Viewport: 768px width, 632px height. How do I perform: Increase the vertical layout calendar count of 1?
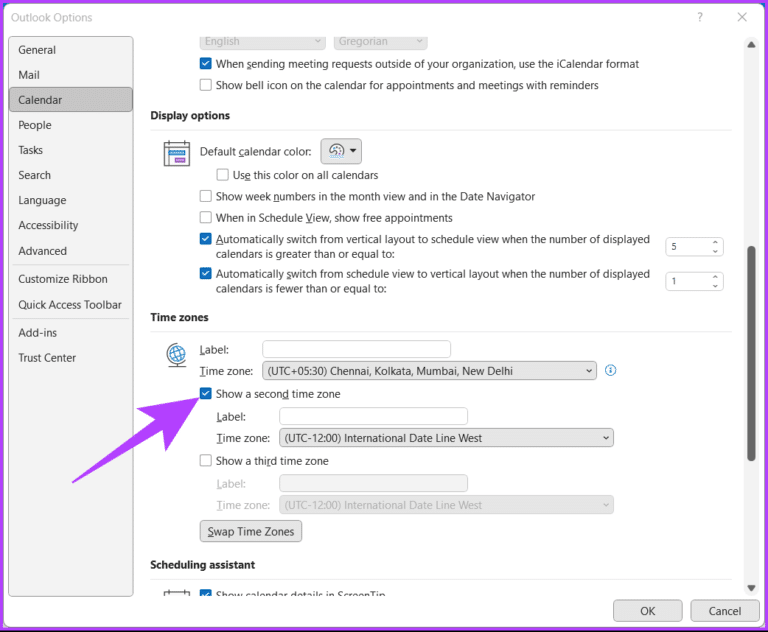pos(715,277)
